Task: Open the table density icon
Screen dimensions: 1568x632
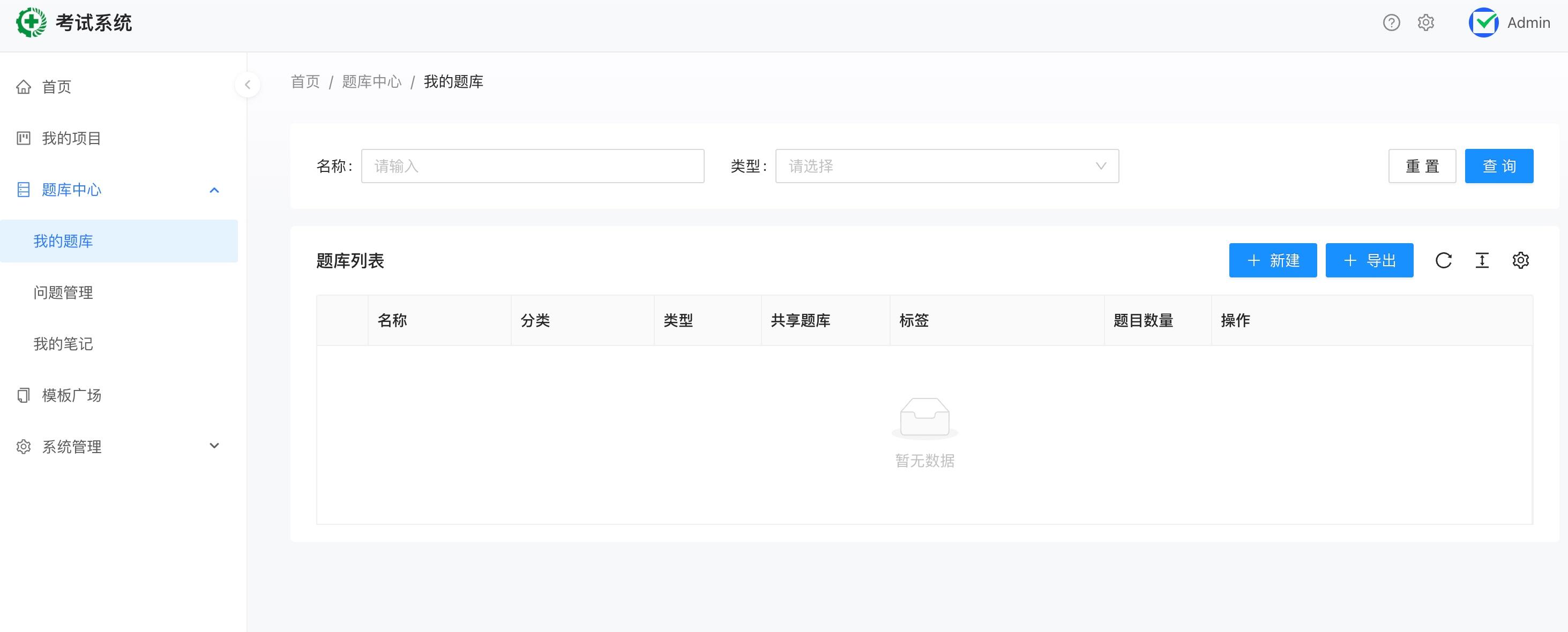Action: 1482,260
